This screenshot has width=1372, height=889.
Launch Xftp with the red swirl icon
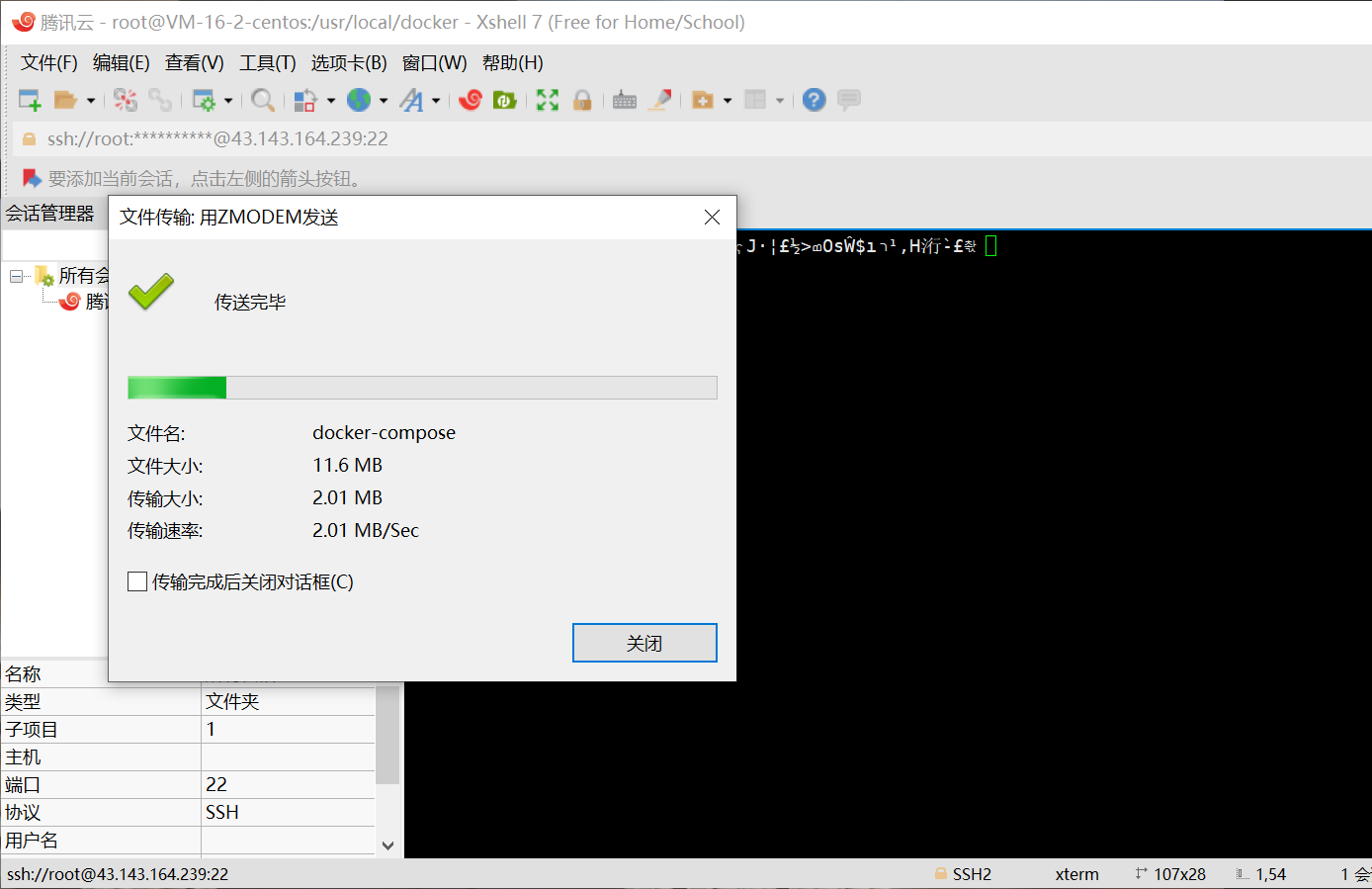471,100
